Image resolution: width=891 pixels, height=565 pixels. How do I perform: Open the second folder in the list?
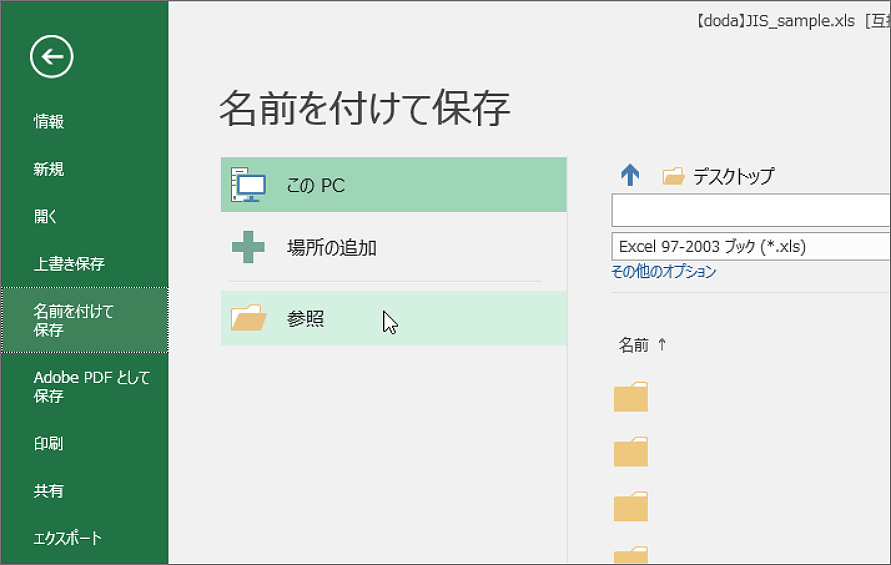(631, 451)
